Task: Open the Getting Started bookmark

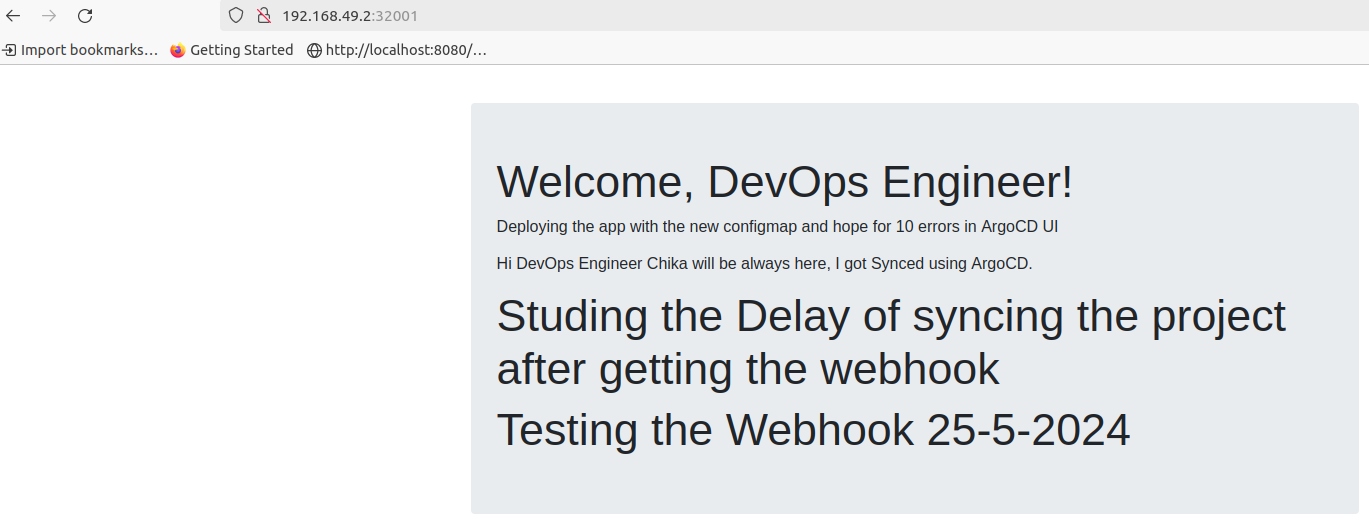Action: coord(232,50)
